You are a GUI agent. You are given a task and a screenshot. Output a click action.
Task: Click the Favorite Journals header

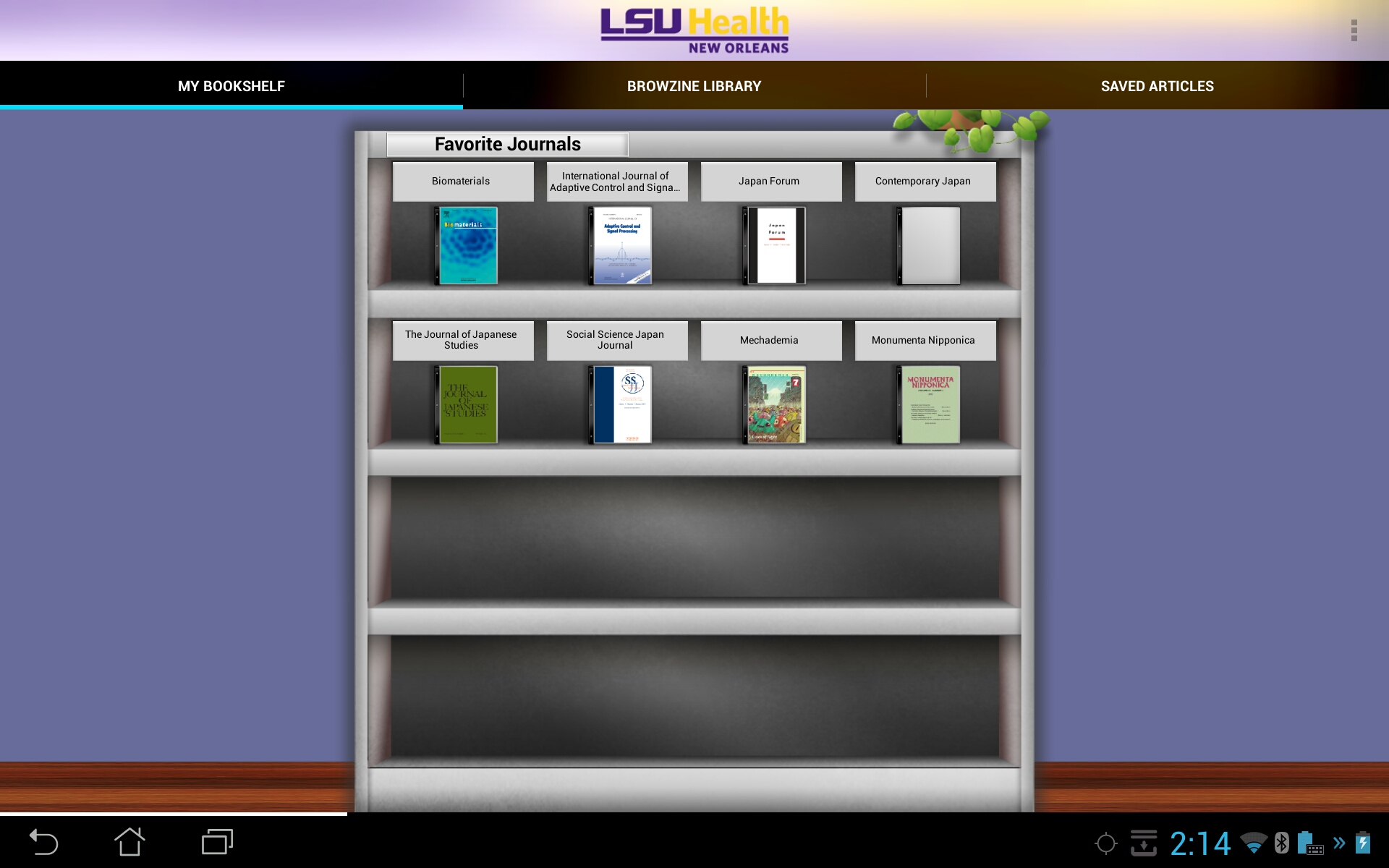(508, 145)
